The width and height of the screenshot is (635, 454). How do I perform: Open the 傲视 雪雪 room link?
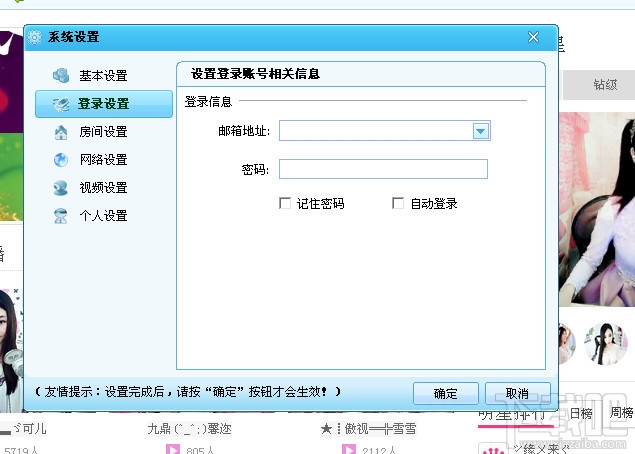[368, 428]
